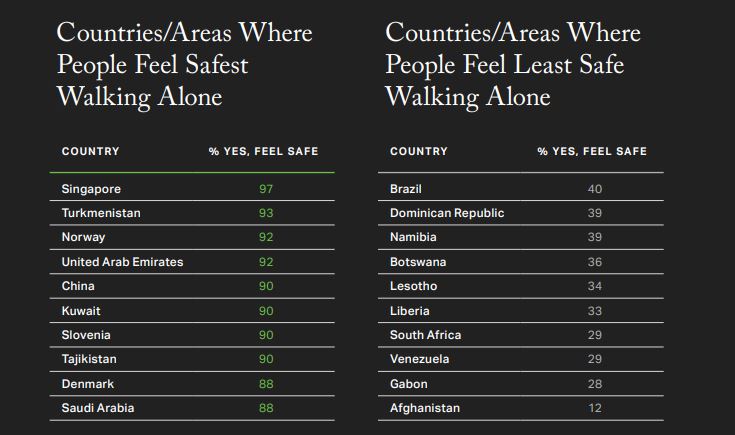The height and width of the screenshot is (435, 735).
Task: Select Brazil in least safe table
Action: (407, 189)
